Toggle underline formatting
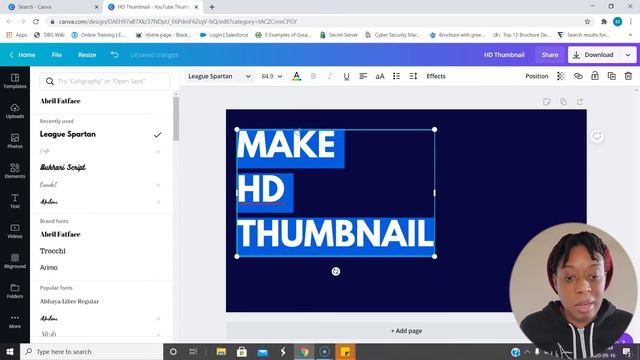 point(346,76)
